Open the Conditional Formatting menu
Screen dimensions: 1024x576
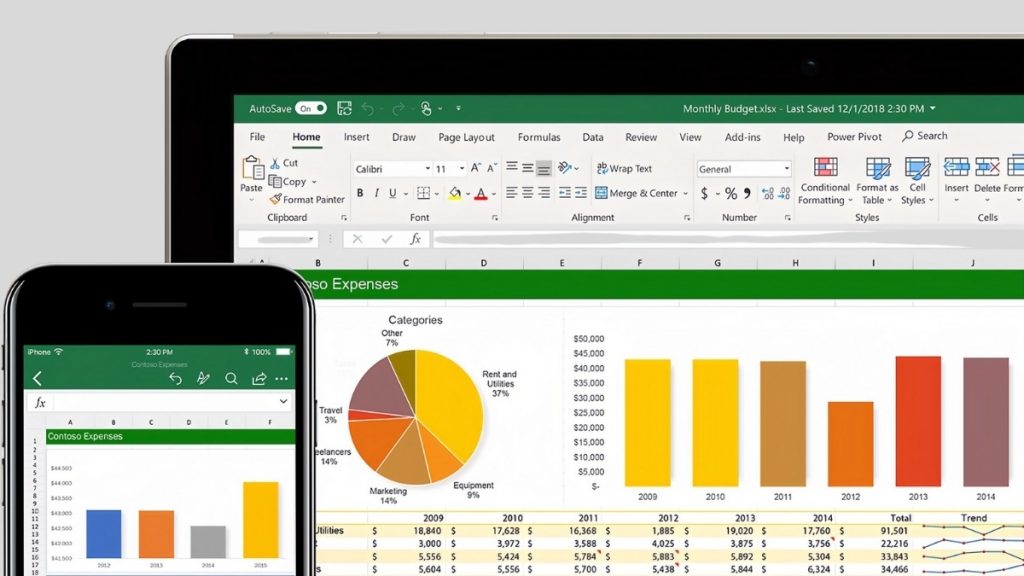tap(825, 181)
